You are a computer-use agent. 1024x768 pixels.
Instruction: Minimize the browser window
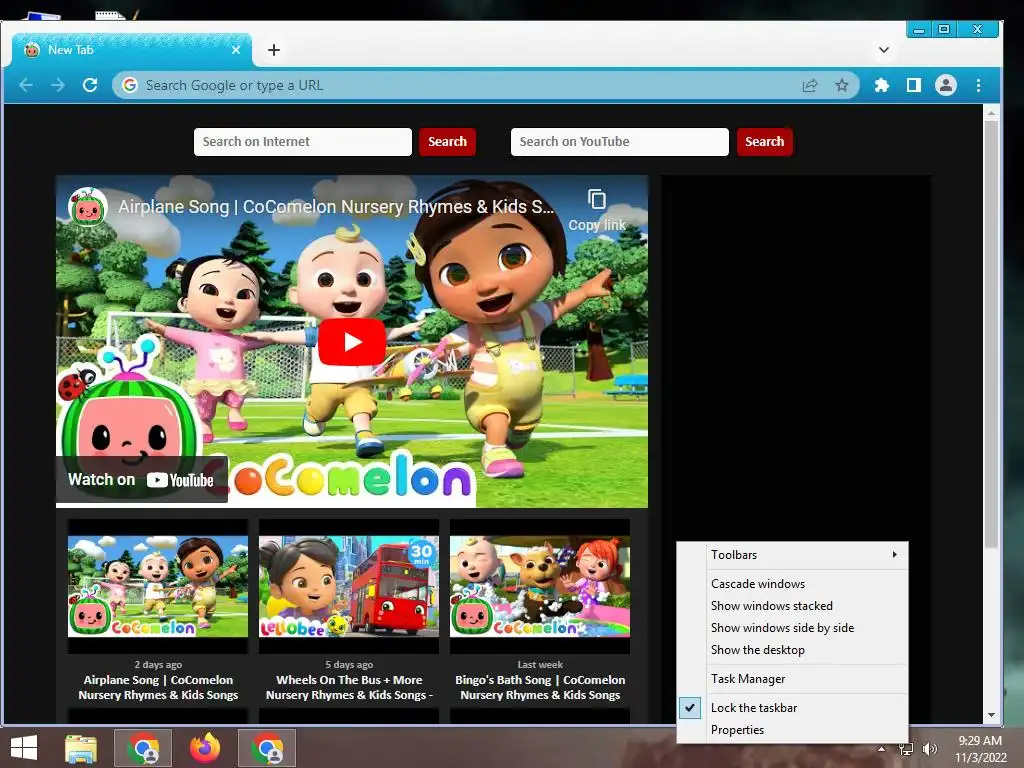(x=919, y=29)
